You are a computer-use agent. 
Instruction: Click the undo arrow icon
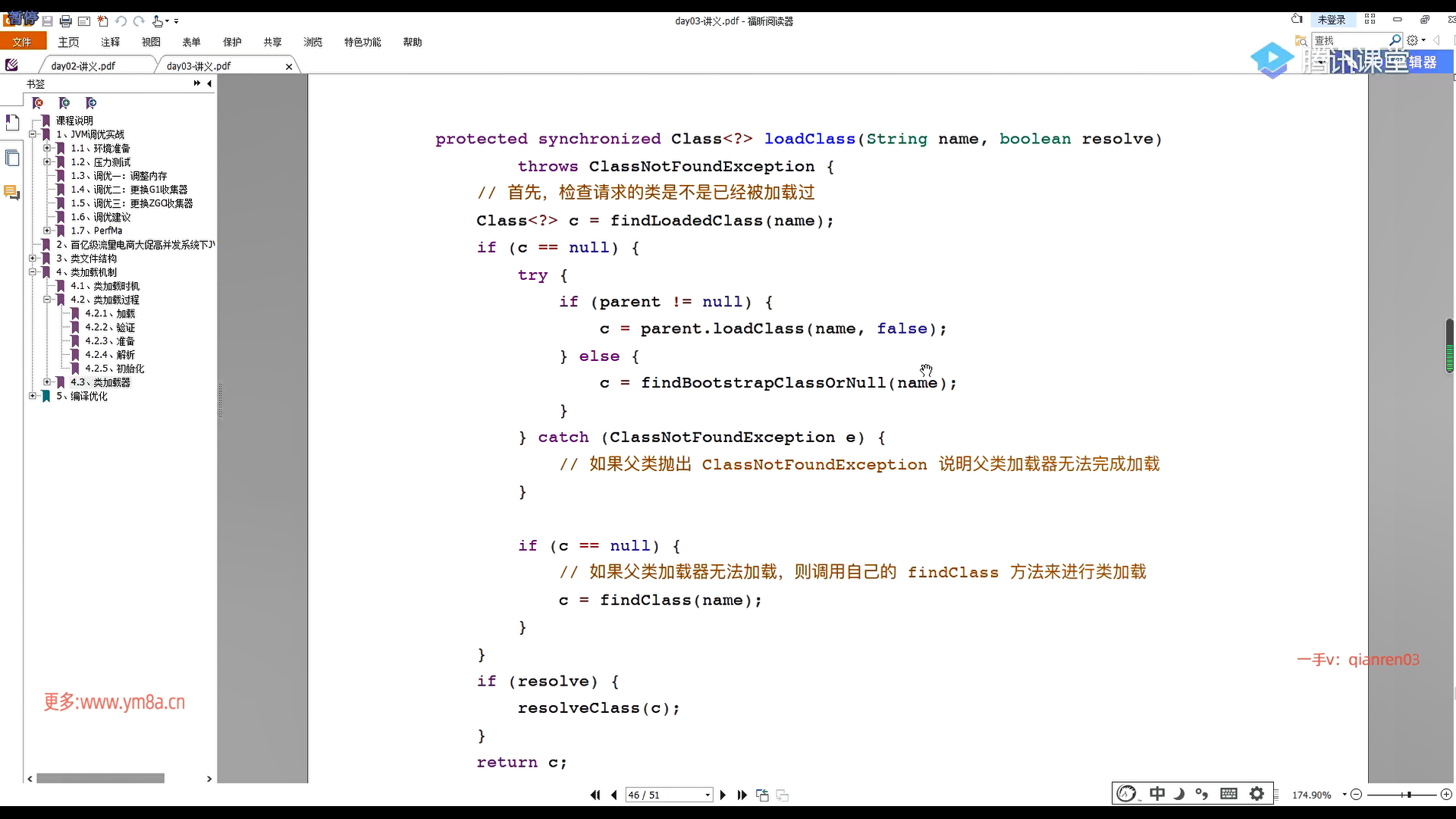pos(121,21)
